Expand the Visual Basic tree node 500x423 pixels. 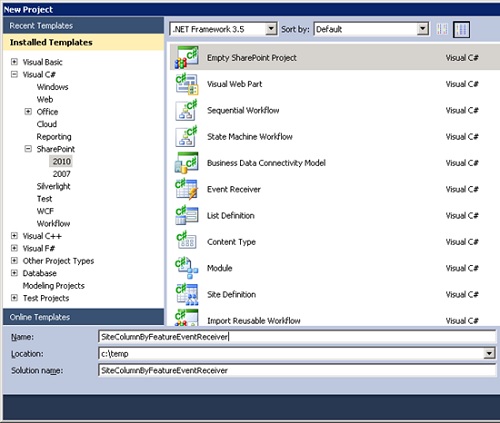14,62
